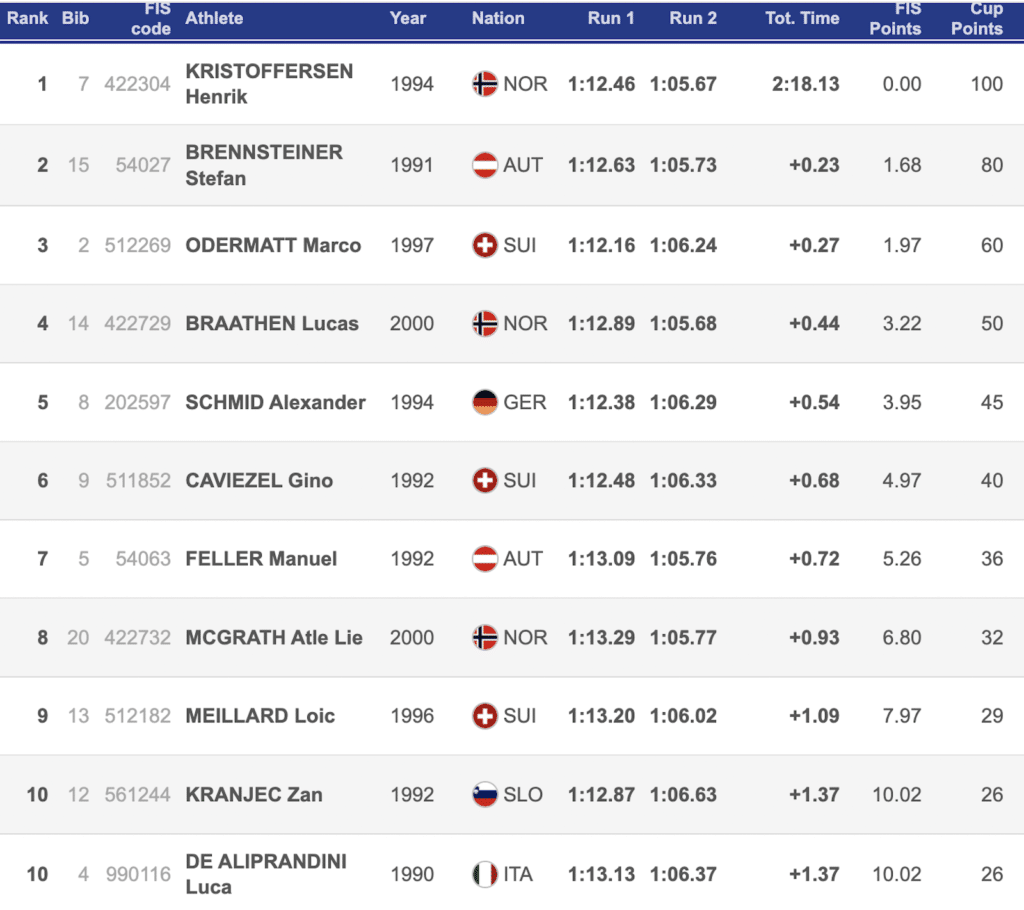Open MCGRATH Atle Lie's name link
The width and height of the screenshot is (1024, 910).
click(x=274, y=638)
